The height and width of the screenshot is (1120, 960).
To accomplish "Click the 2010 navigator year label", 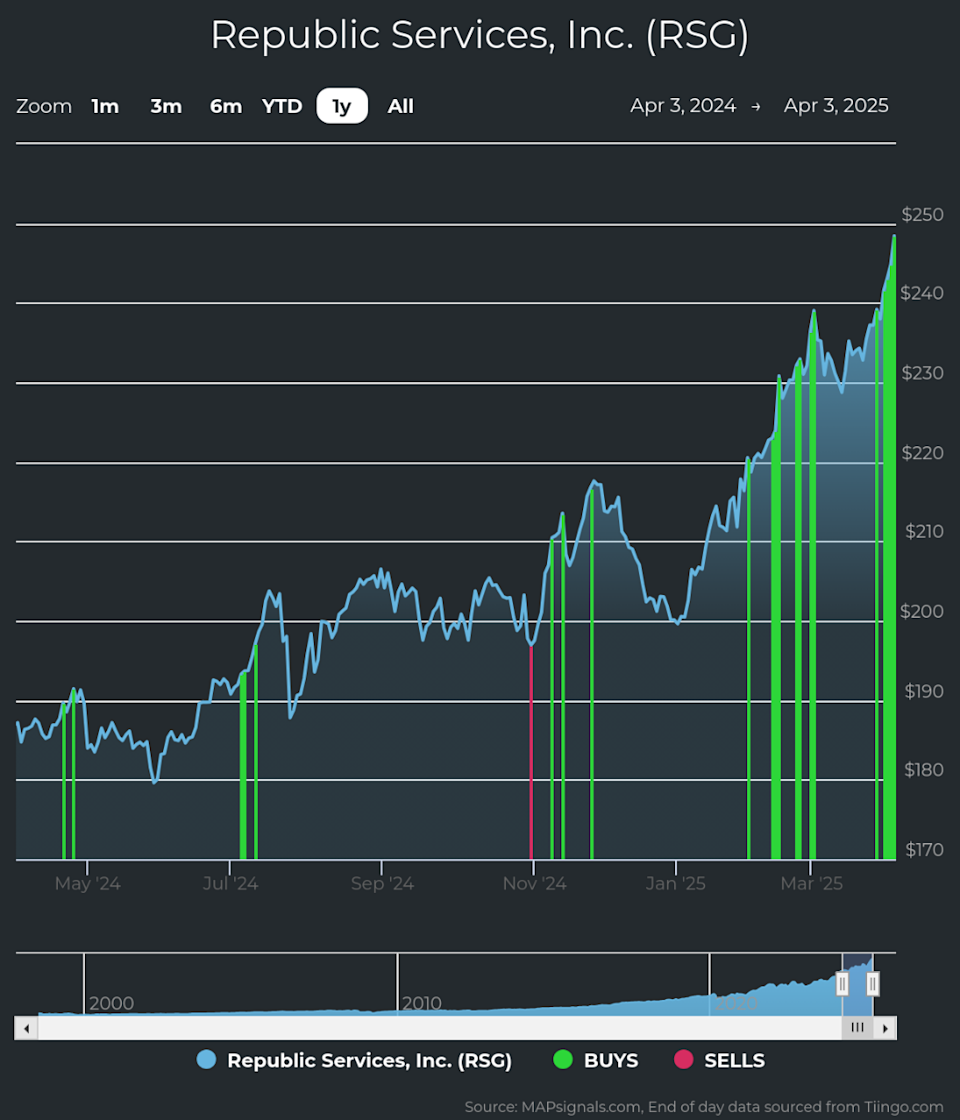I will coord(421,1004).
